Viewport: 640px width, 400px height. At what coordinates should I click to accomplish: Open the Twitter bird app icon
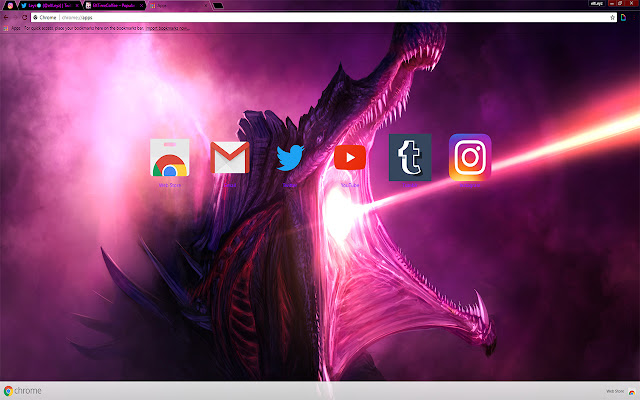click(290, 158)
